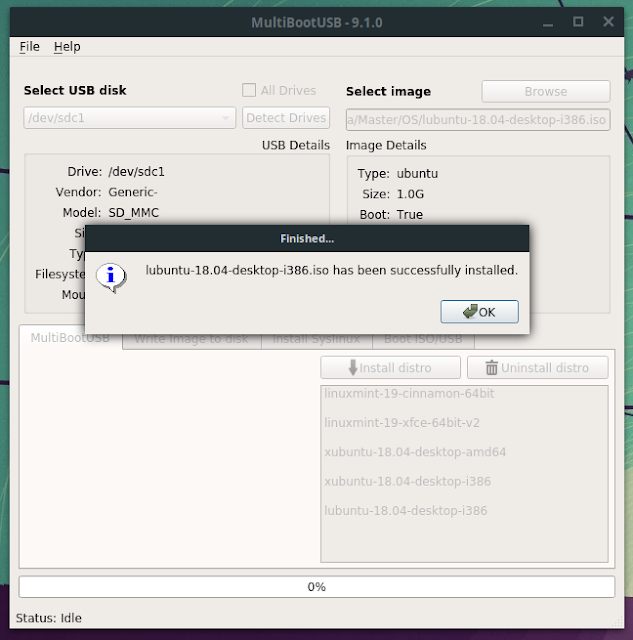Image resolution: width=633 pixels, height=640 pixels.
Task: Click the 0% progress bar
Action: pos(317,587)
